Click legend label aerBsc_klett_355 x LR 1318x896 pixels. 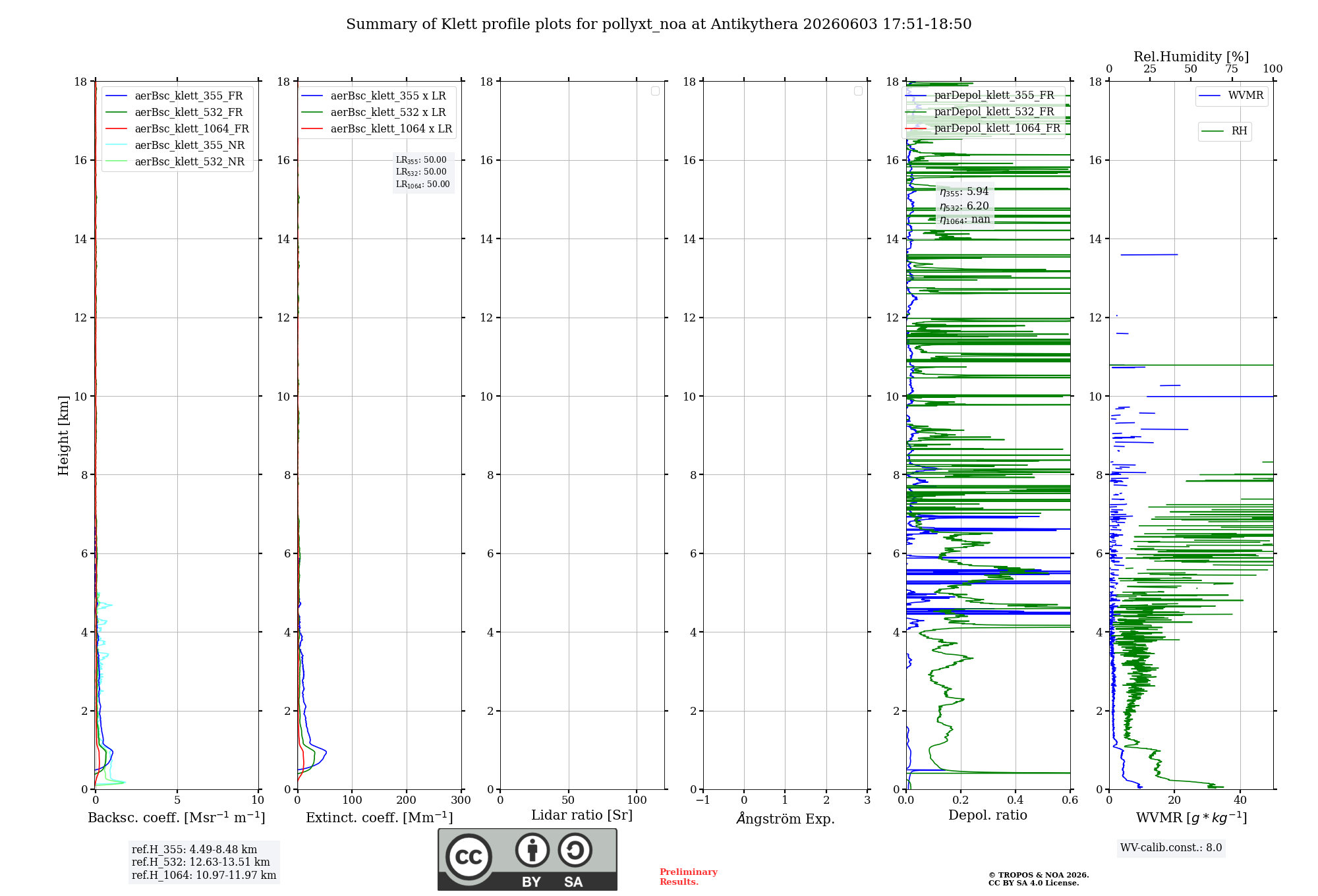(x=388, y=96)
